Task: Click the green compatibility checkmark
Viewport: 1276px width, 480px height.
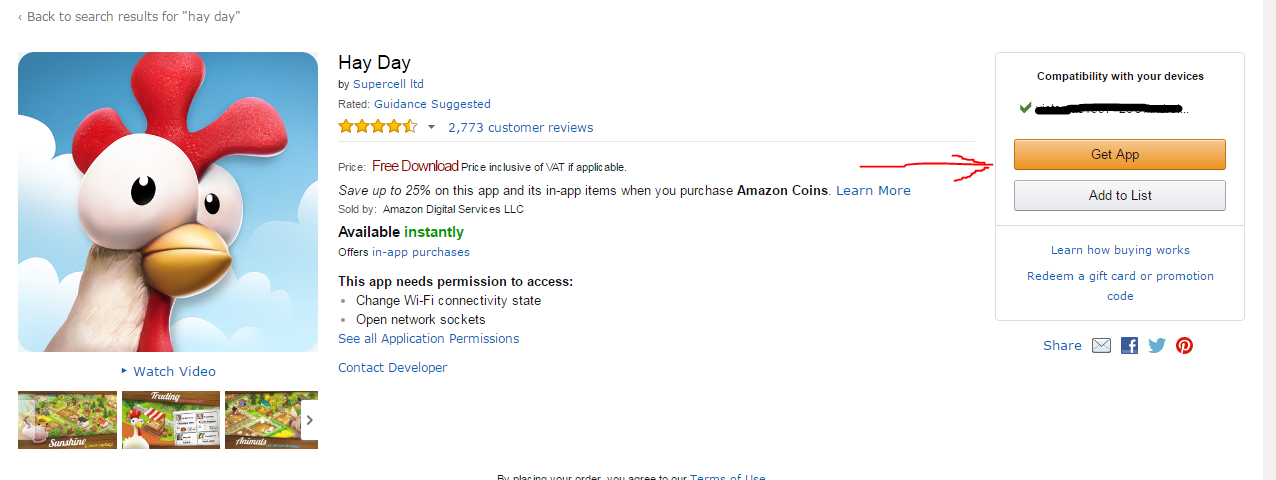Action: click(x=1025, y=107)
